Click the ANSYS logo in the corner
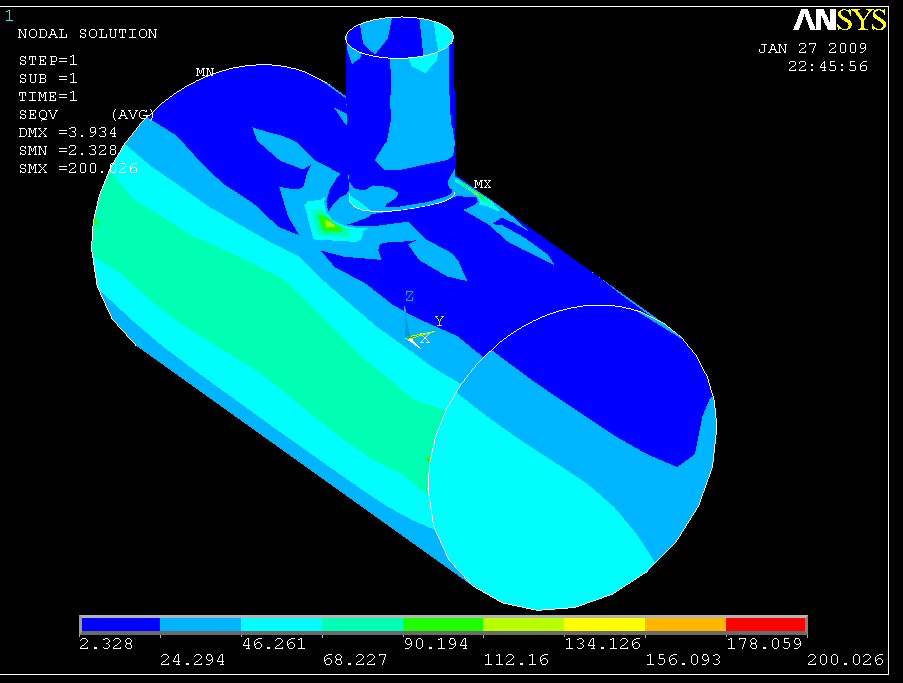This screenshot has height=683, width=903. pyautogui.click(x=839, y=20)
